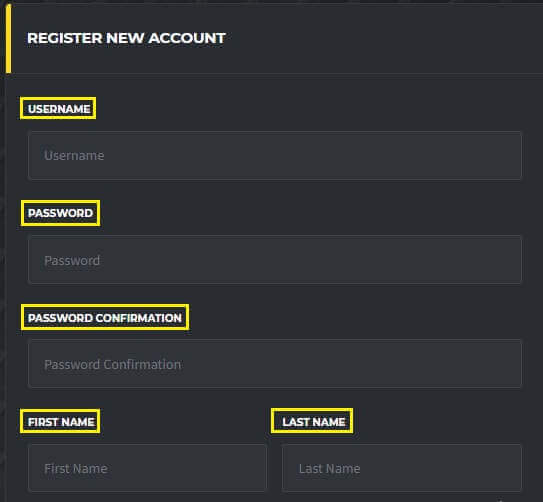Click the word ACCOUNT in the heading

[x=187, y=38]
